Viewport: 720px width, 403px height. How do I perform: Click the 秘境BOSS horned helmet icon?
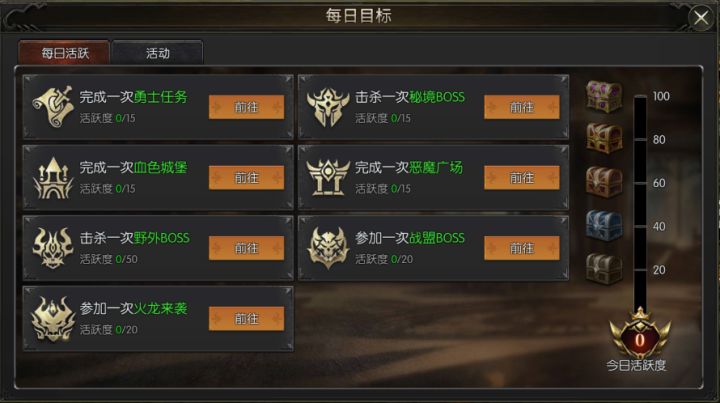tap(328, 107)
